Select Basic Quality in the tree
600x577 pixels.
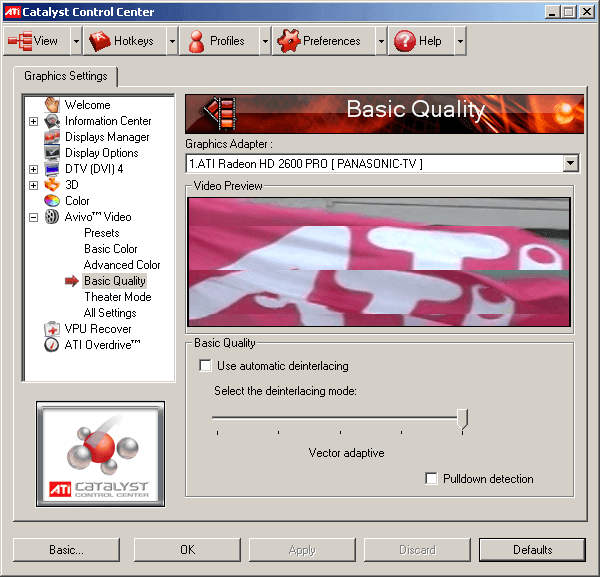pyautogui.click(x=115, y=281)
